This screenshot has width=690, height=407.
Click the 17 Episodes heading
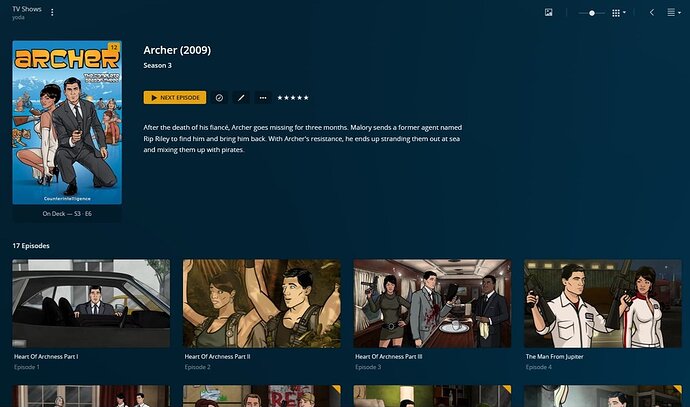pyautogui.click(x=31, y=246)
